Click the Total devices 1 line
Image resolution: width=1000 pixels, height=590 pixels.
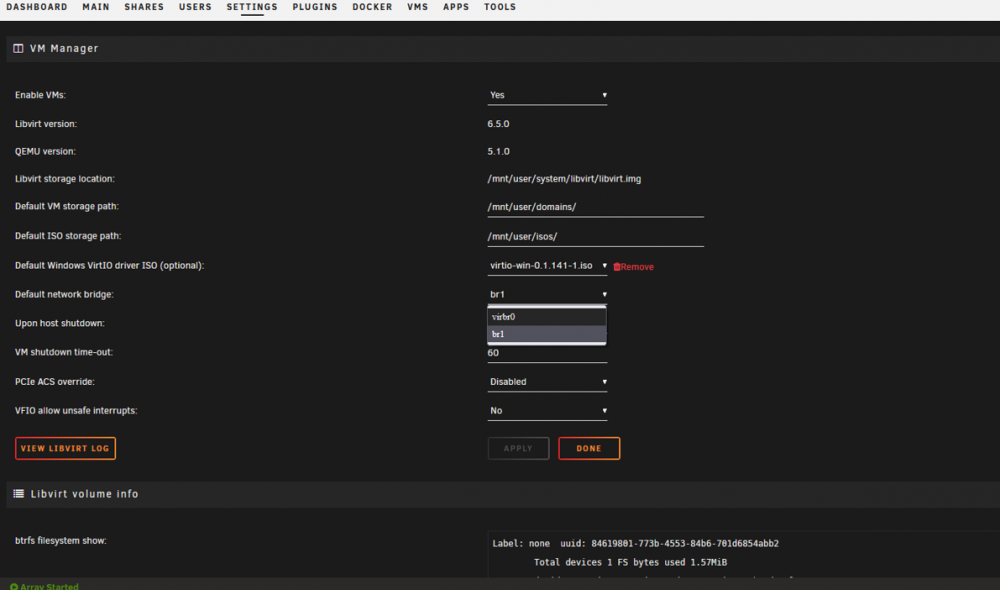630,562
